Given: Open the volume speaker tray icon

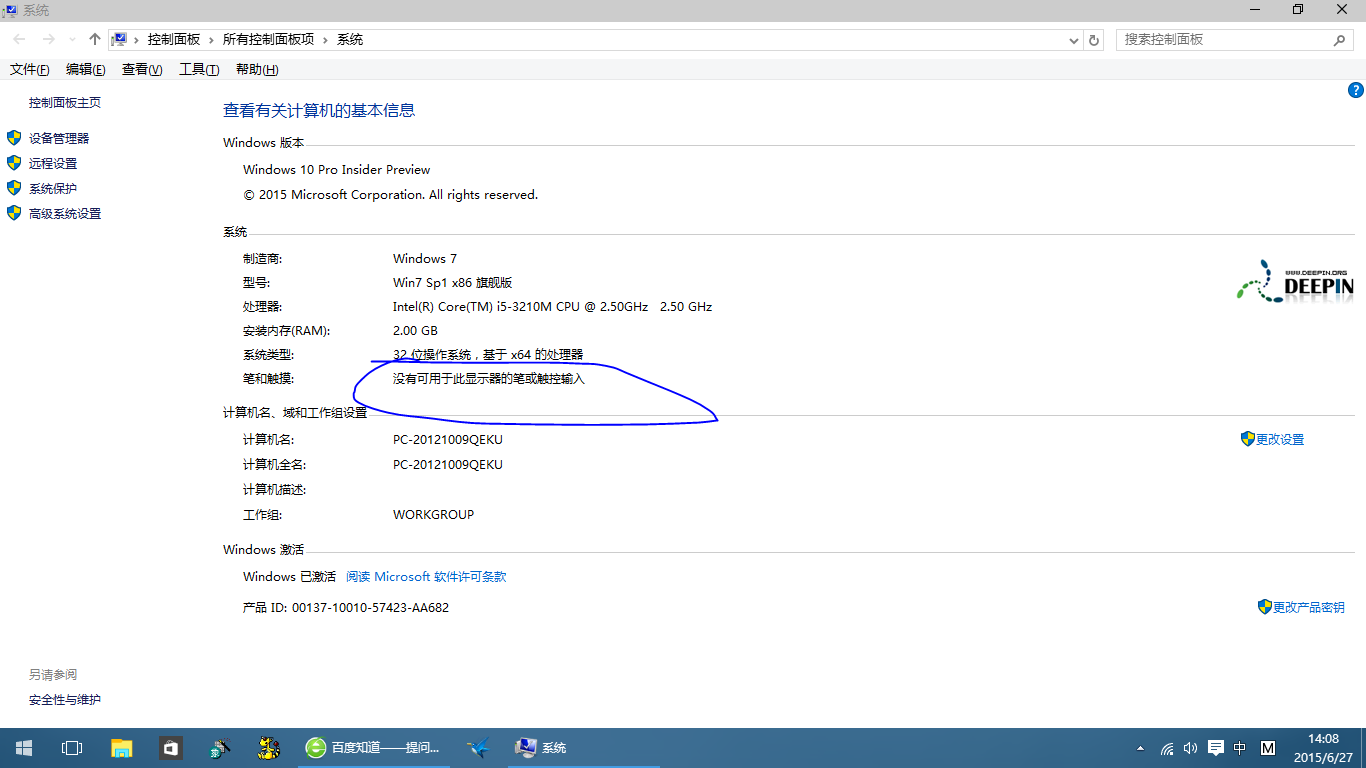Looking at the screenshot, I should click(1190, 748).
